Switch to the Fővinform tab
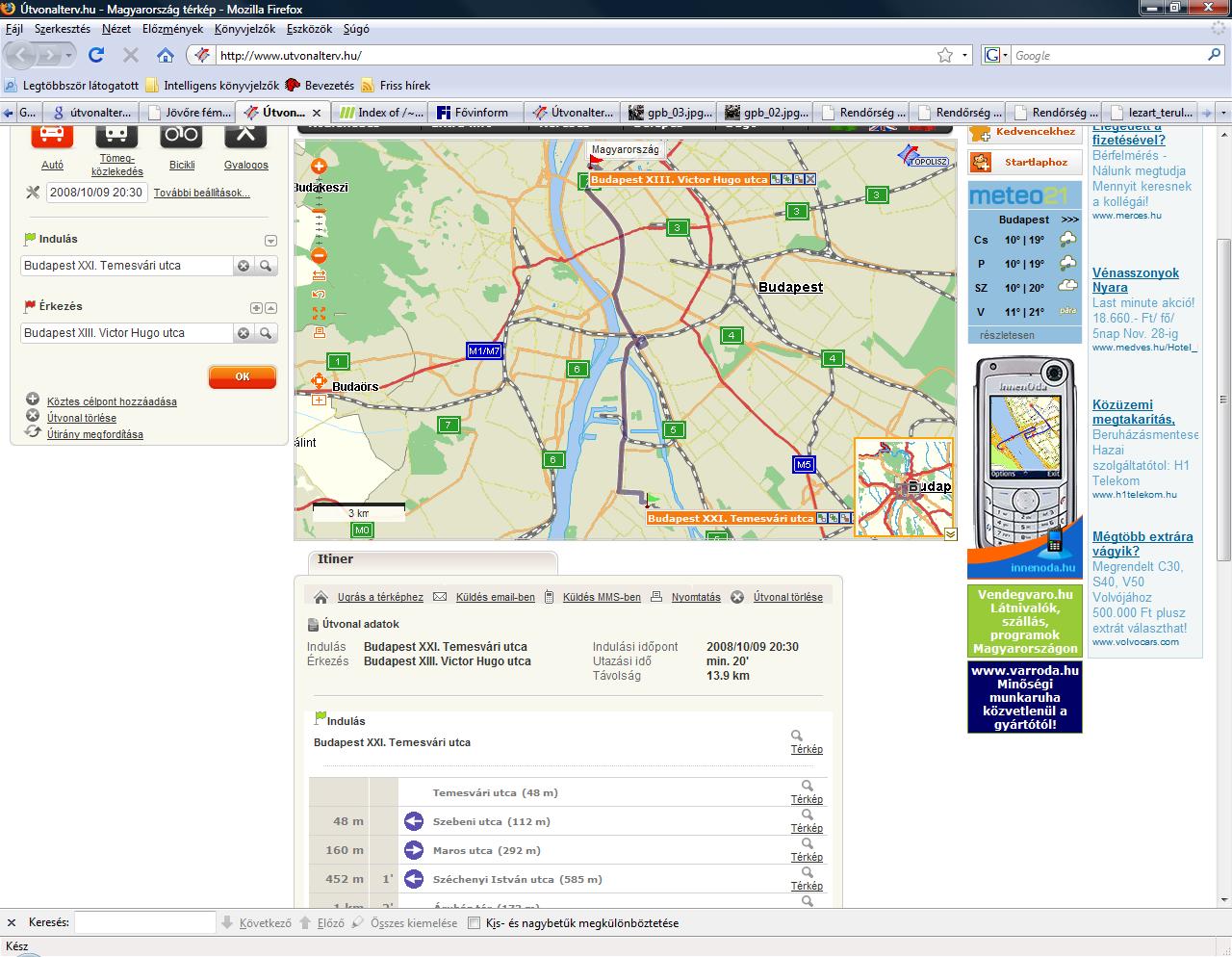The image size is (1232, 957). tap(474, 113)
